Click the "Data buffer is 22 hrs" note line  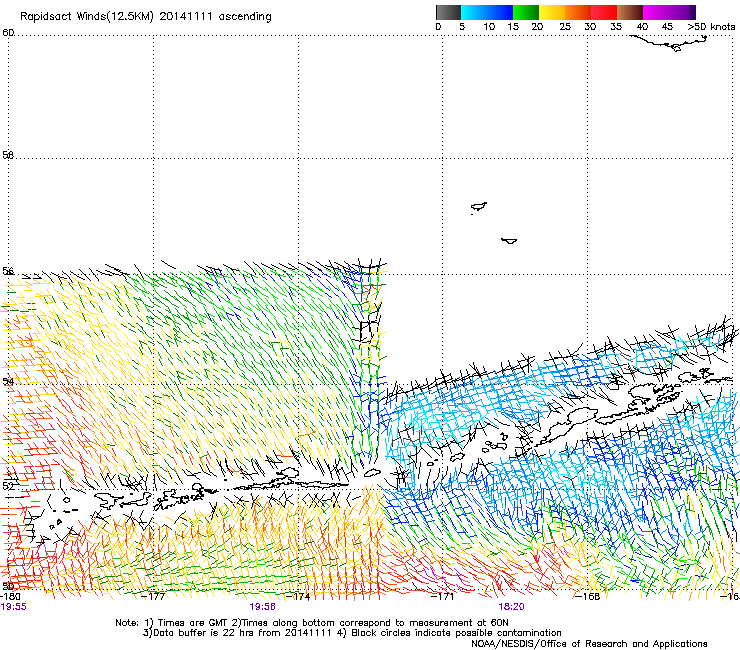pyautogui.click(x=352, y=633)
